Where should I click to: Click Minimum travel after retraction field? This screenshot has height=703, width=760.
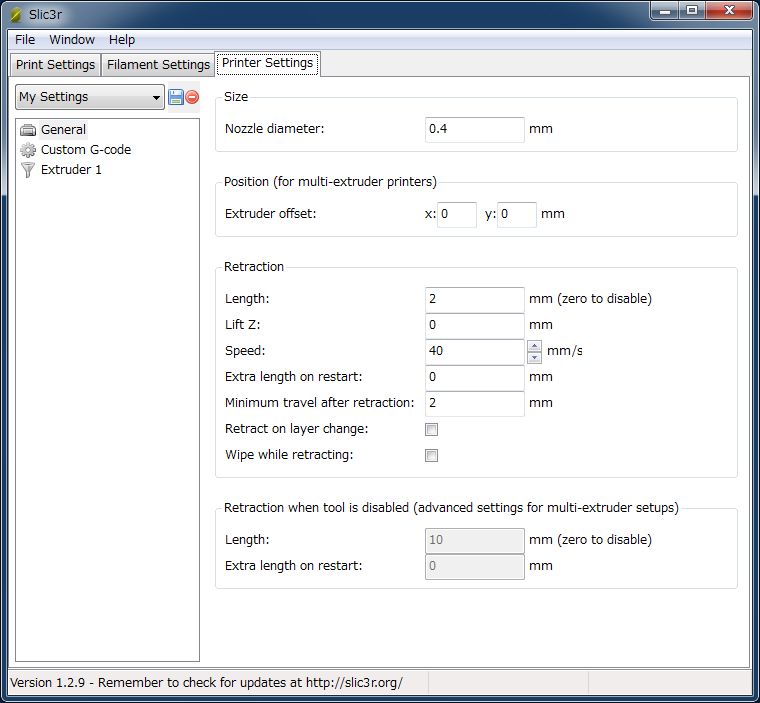click(475, 403)
